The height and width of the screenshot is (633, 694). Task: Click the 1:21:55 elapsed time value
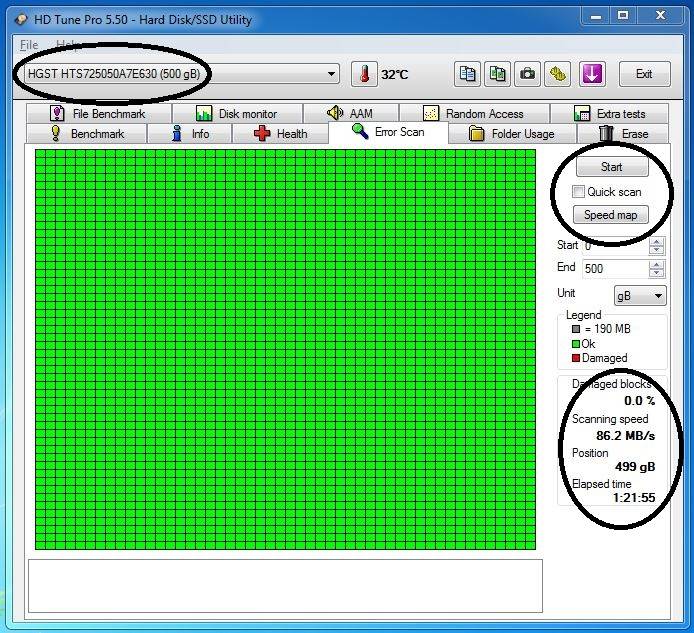[x=634, y=498]
